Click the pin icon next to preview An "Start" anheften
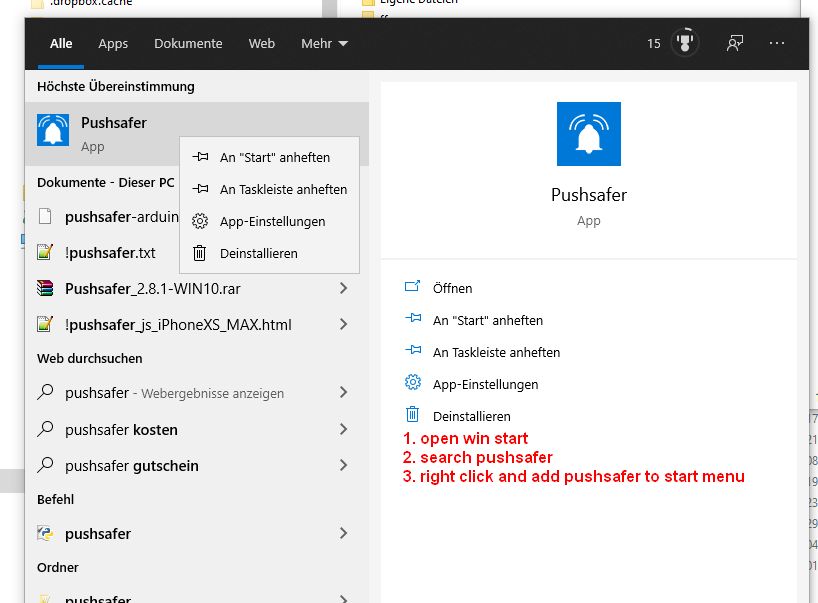Screen dimensions: 818x603 point(413,318)
